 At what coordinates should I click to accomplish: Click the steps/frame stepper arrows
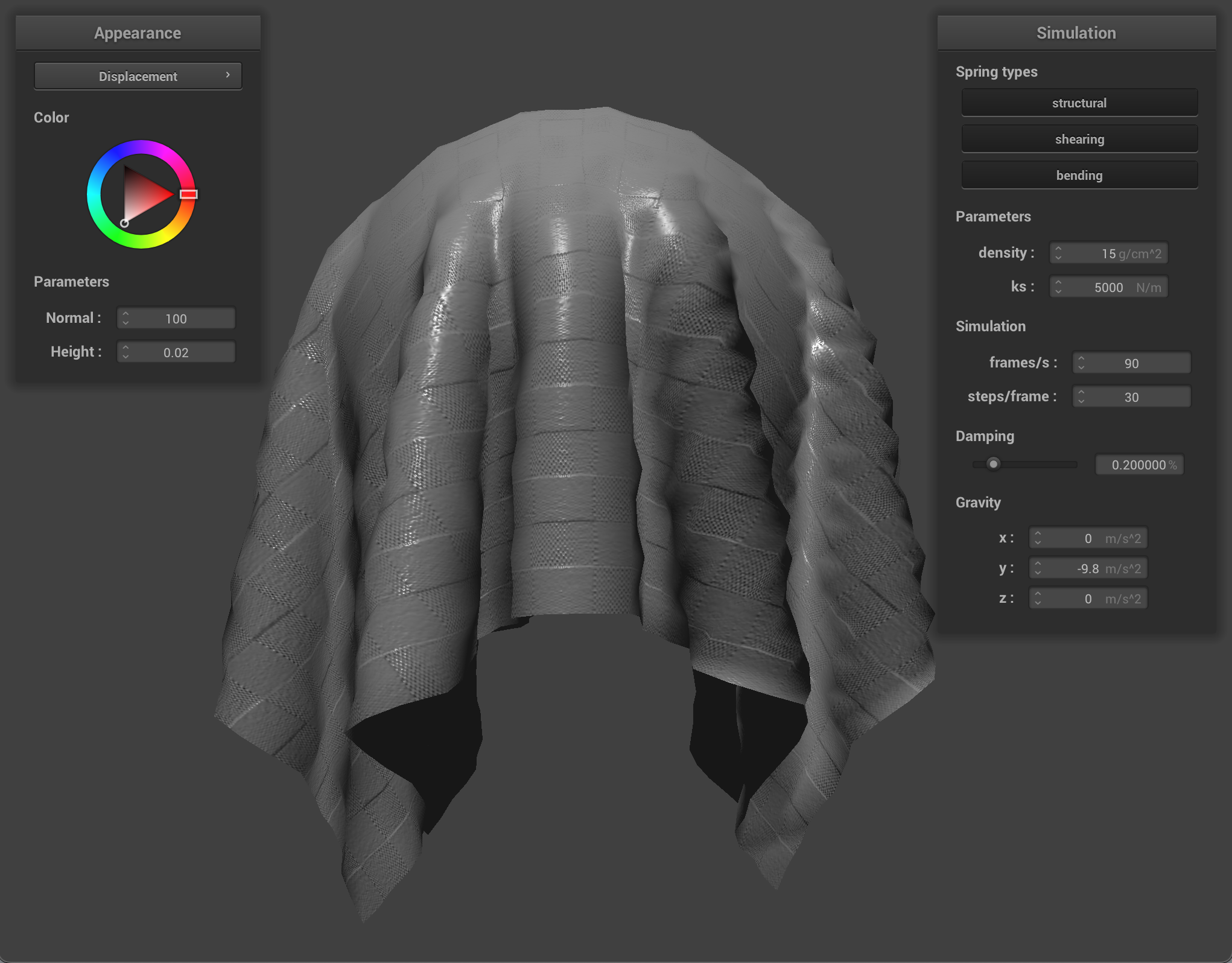(x=1081, y=396)
